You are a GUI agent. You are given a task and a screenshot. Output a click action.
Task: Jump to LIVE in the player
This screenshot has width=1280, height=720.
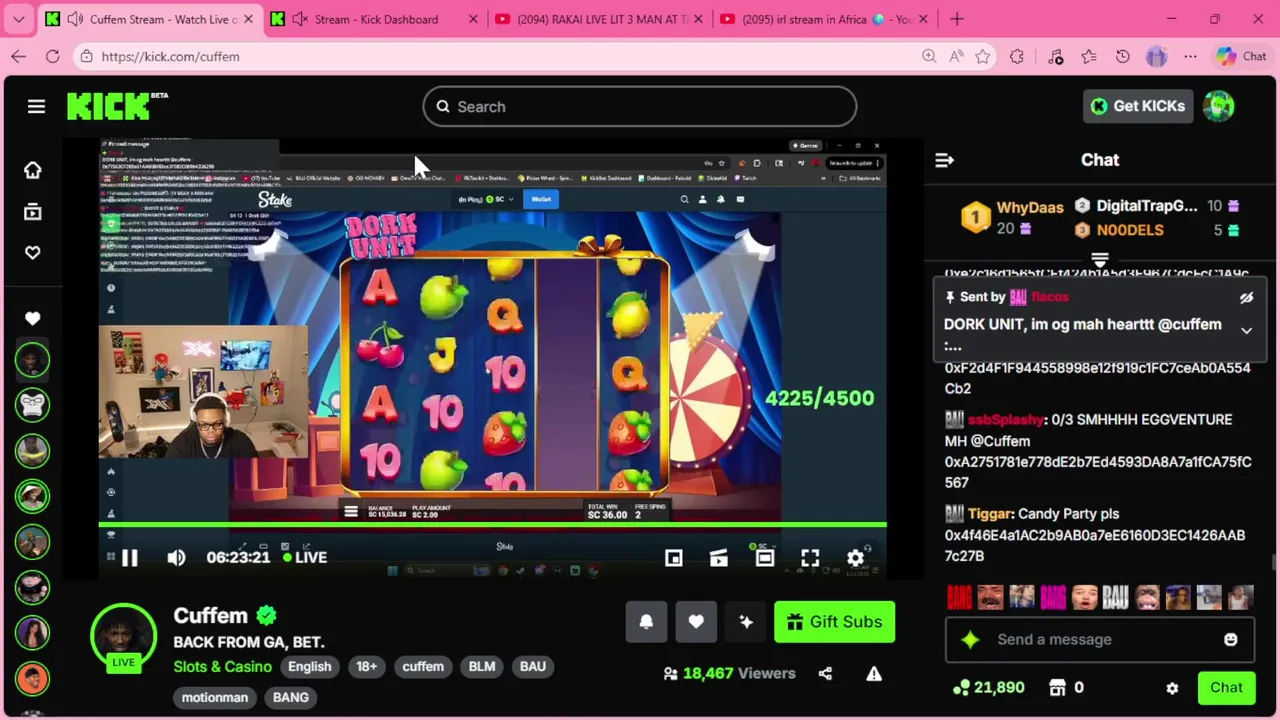click(x=305, y=557)
